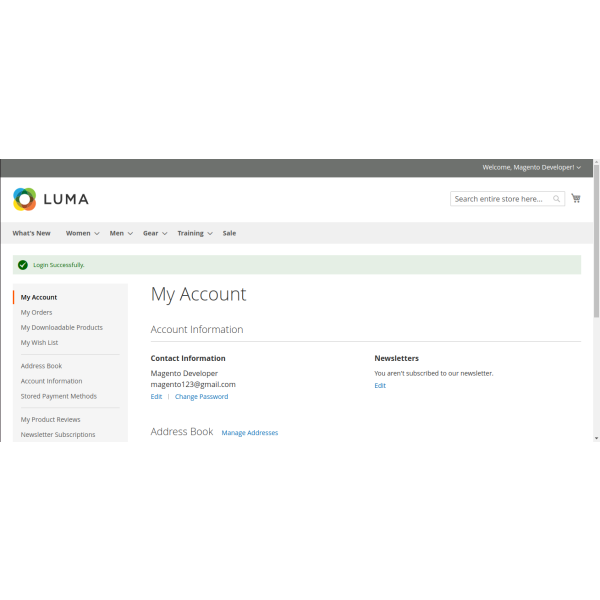This screenshot has height=600, width=600.
Task: Open My Orders in sidebar
Action: [36, 312]
